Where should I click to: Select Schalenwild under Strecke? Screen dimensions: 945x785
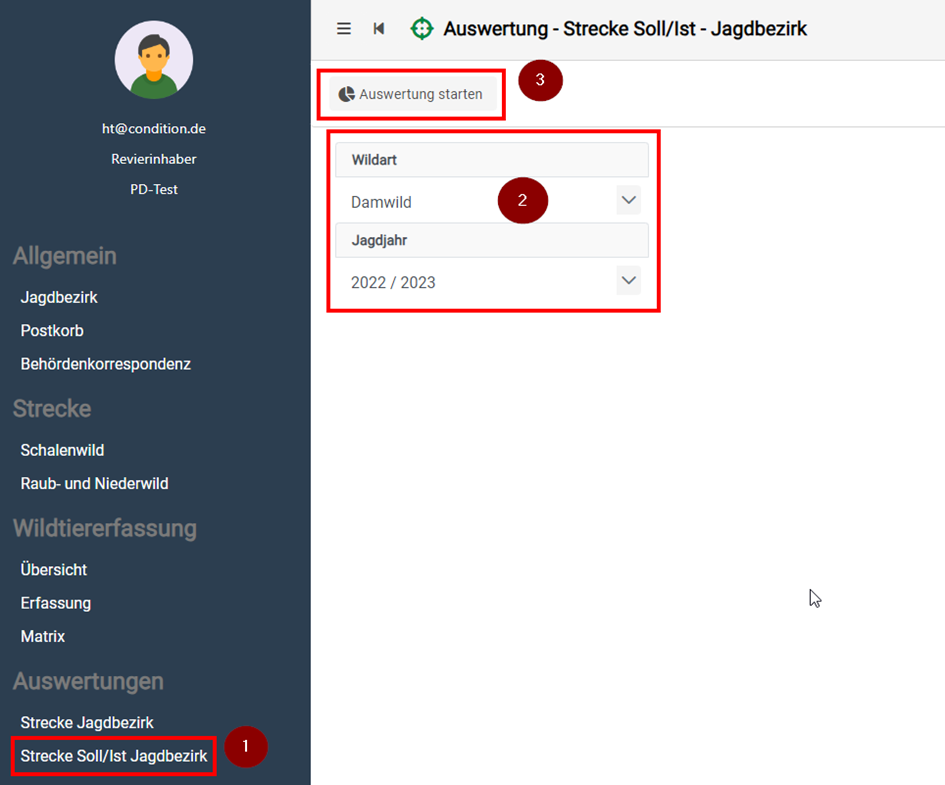pyautogui.click(x=62, y=450)
